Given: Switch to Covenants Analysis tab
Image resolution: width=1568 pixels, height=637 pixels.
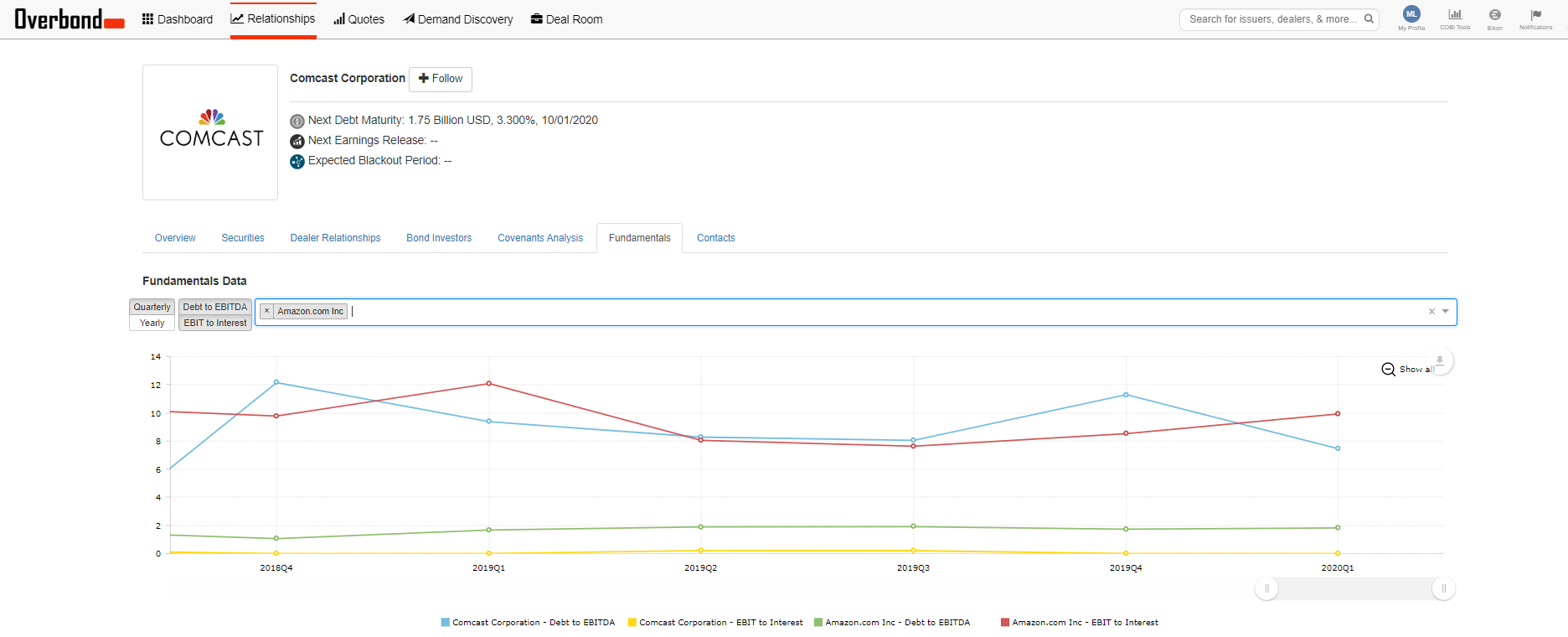Looking at the screenshot, I should [x=540, y=238].
